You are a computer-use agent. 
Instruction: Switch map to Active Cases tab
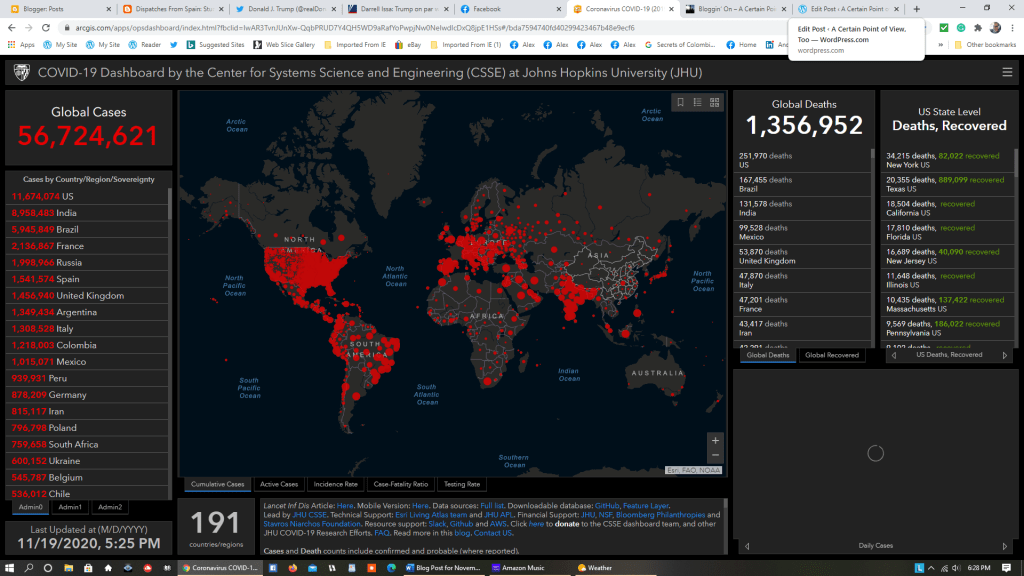click(277, 484)
